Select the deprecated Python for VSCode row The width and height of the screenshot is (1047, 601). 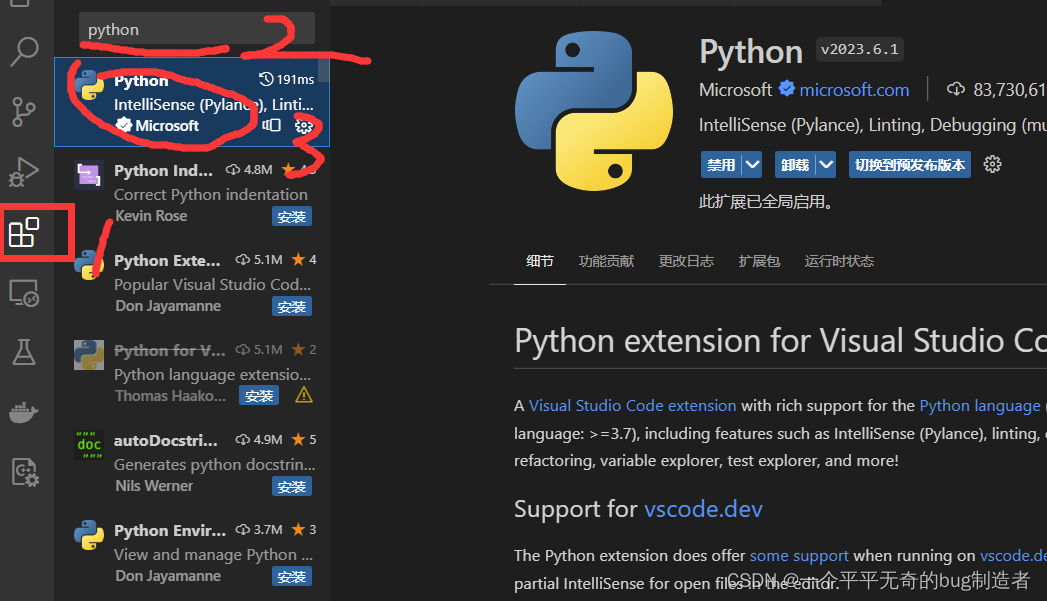(192, 373)
